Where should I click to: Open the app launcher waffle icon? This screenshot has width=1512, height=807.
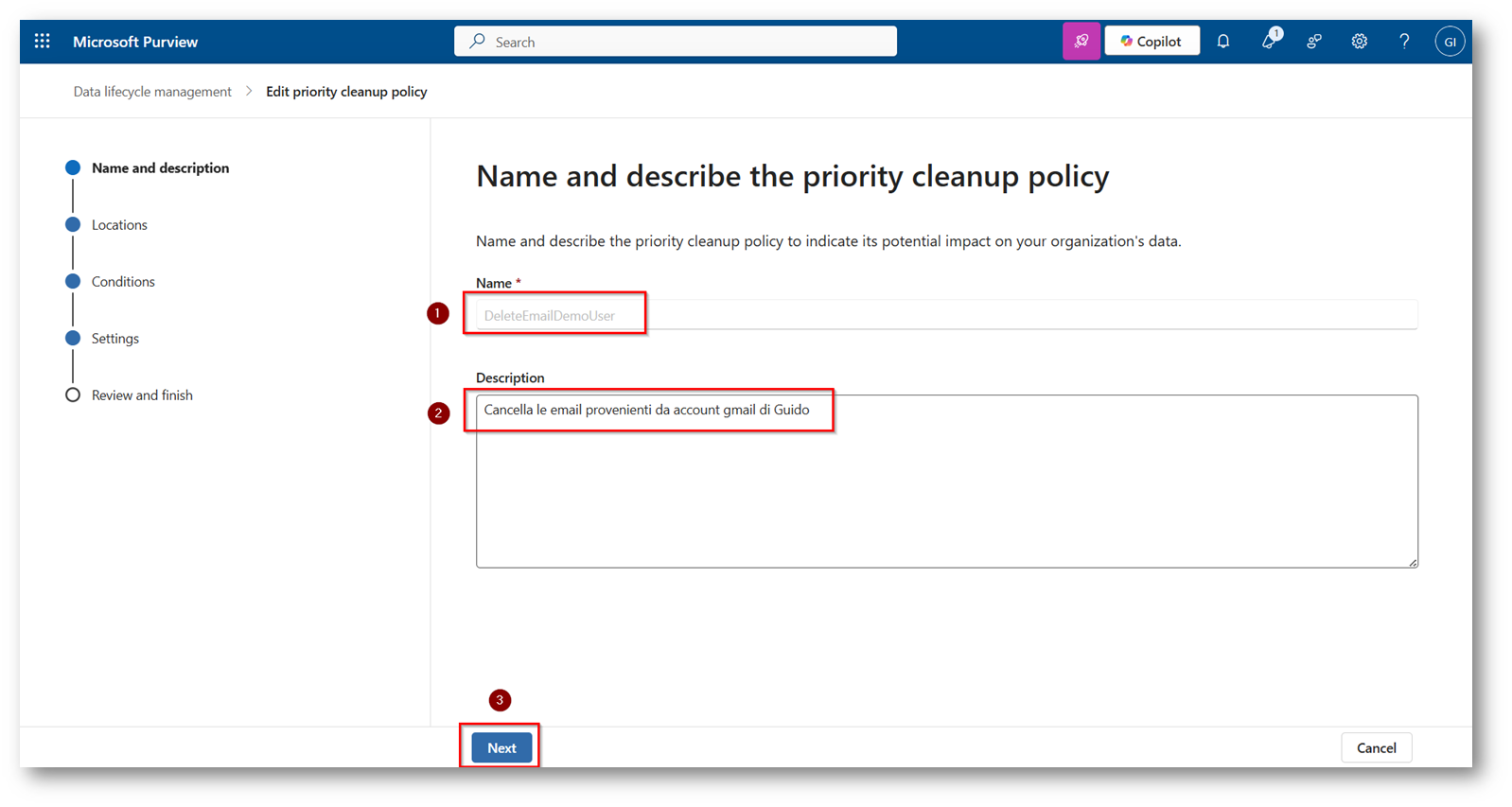point(43,42)
